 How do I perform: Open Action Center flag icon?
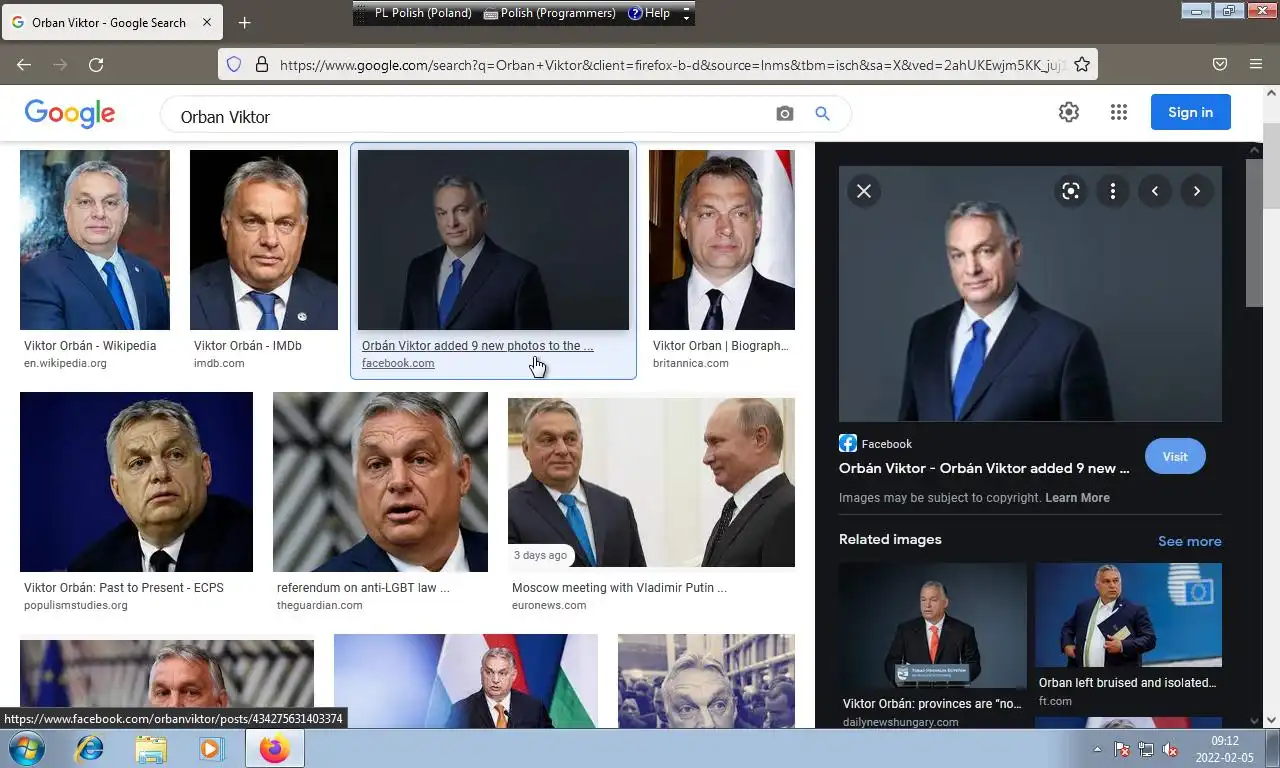click(1122, 749)
